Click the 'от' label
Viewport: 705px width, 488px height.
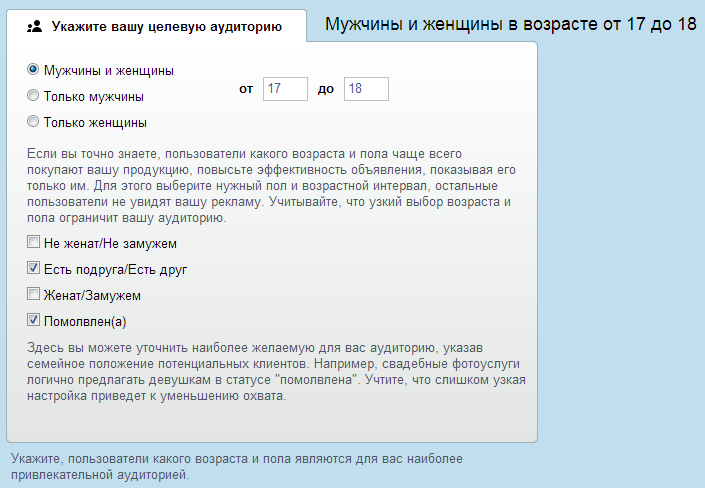click(x=246, y=89)
